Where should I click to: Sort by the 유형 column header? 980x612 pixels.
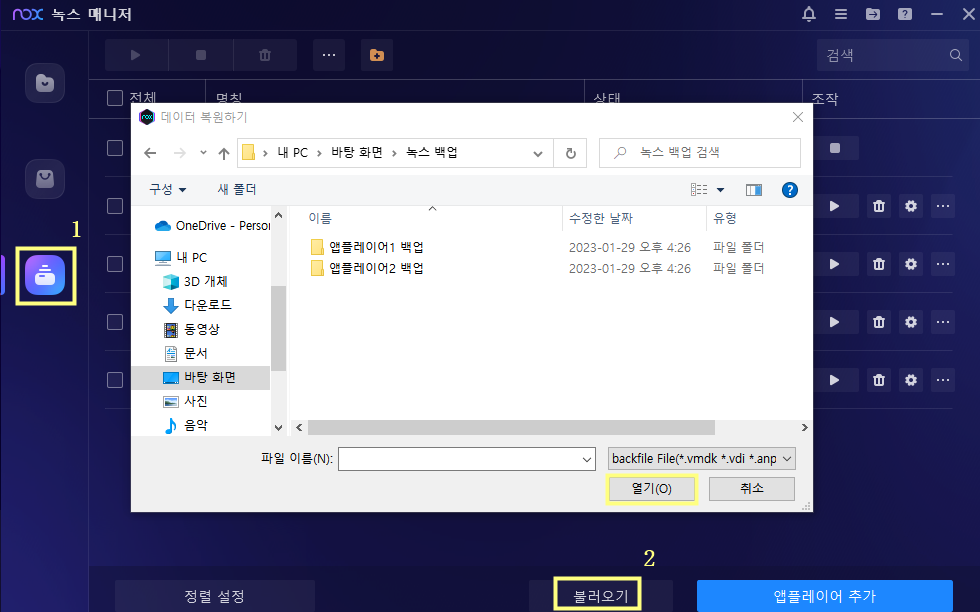725,218
